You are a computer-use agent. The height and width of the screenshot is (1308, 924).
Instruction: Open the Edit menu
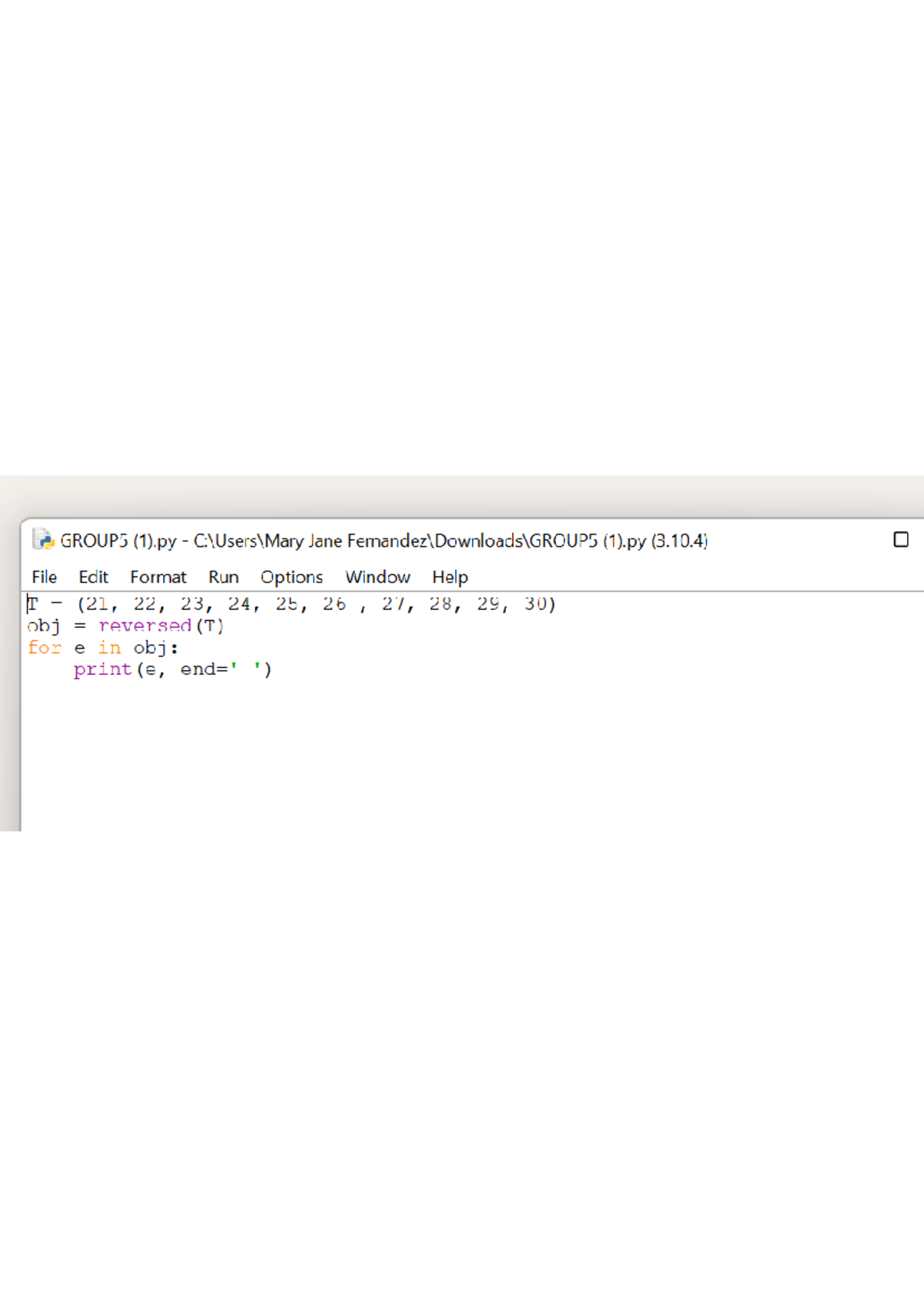pos(93,577)
